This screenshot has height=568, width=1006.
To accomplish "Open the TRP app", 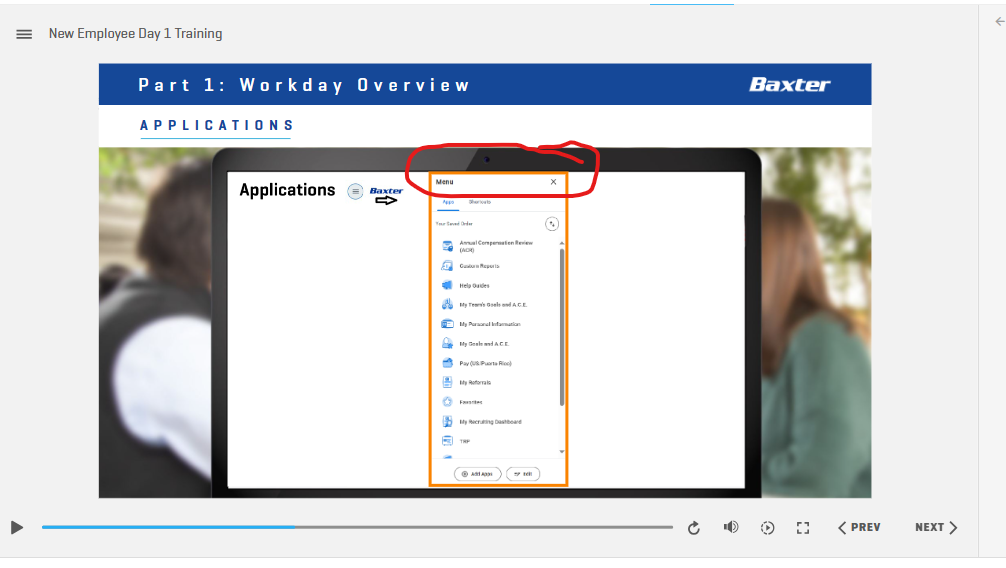I will [x=456, y=441].
